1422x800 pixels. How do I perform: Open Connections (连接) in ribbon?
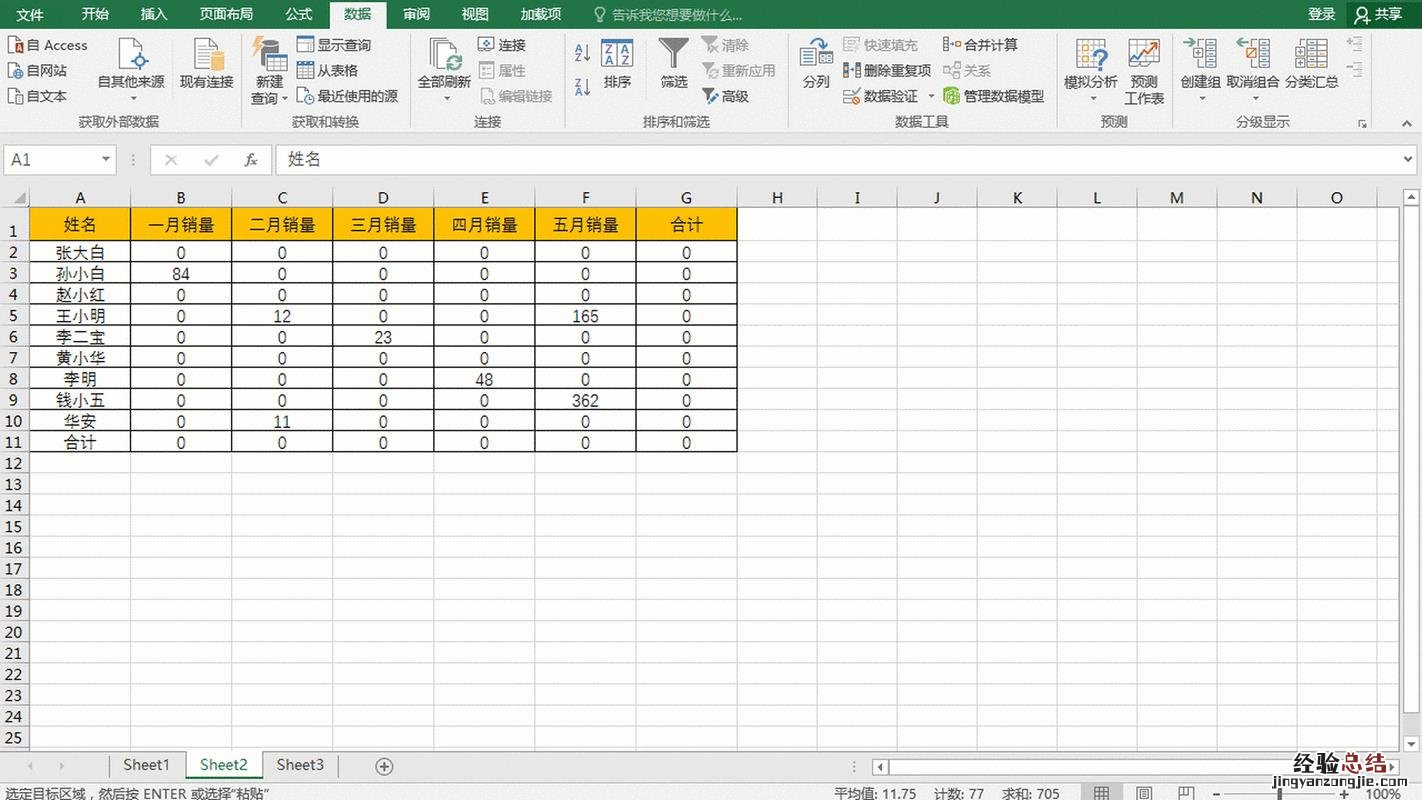coord(502,45)
